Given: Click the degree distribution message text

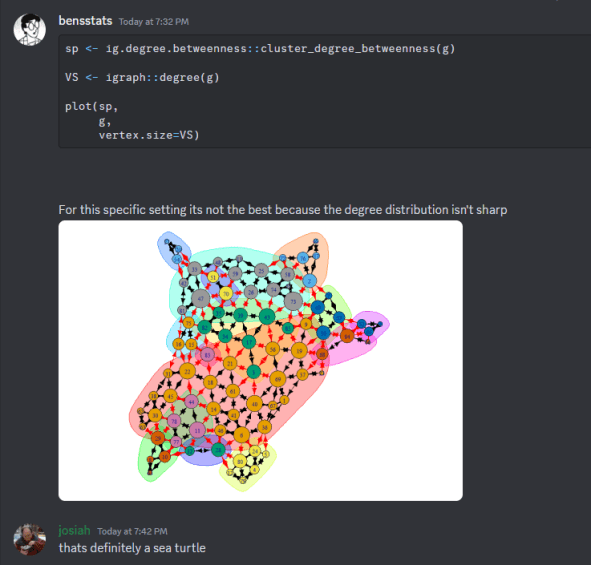Looking at the screenshot, I should point(283,210).
